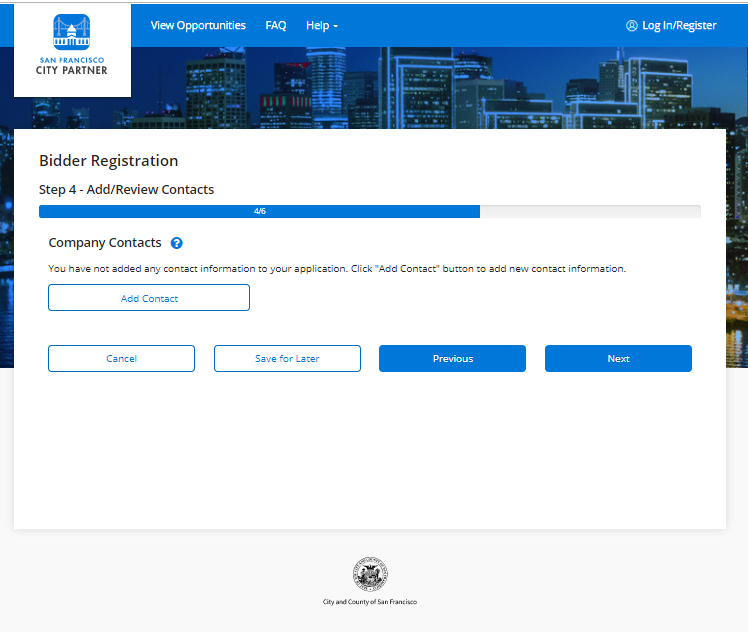
Task: Click the City and County of San Francisco footer text
Action: tap(370, 602)
